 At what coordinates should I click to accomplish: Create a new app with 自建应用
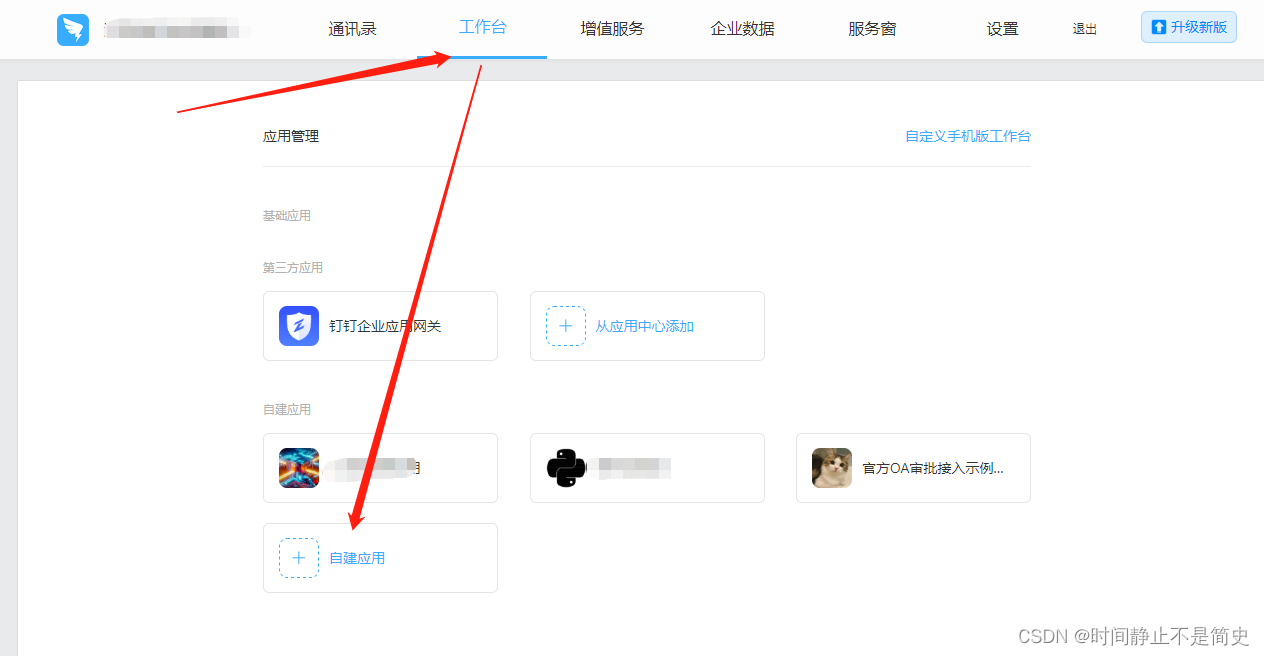[357, 557]
